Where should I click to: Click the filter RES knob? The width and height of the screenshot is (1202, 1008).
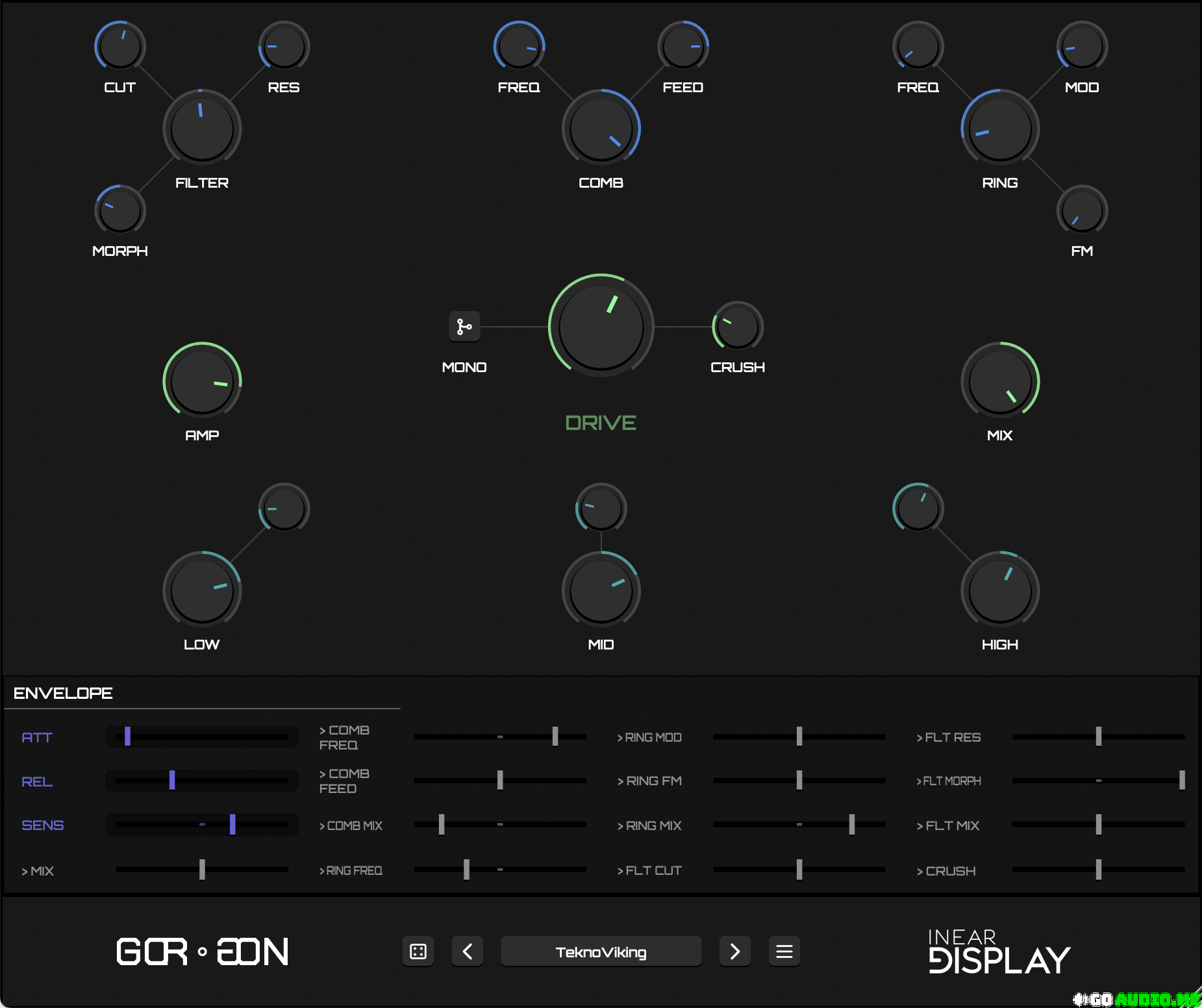(284, 46)
